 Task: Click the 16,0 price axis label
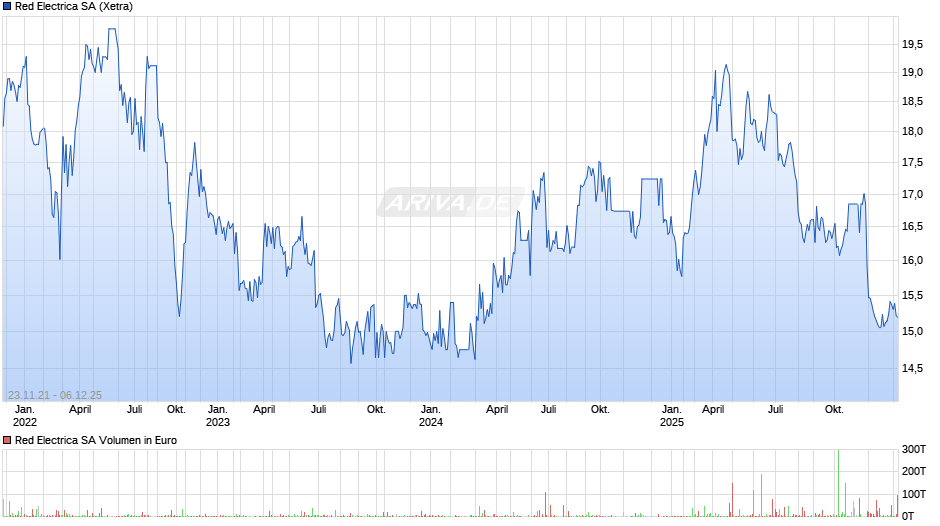[912, 260]
